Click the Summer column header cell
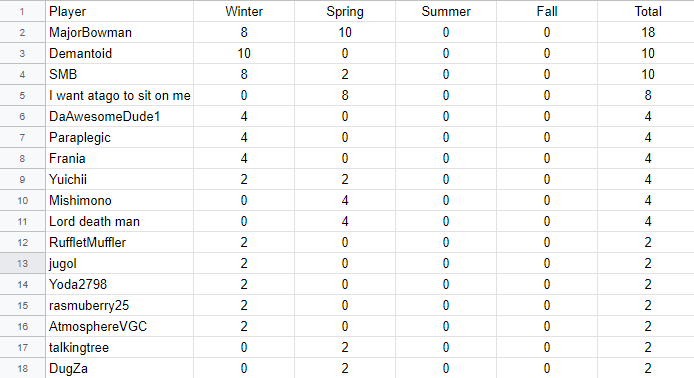 coord(446,12)
